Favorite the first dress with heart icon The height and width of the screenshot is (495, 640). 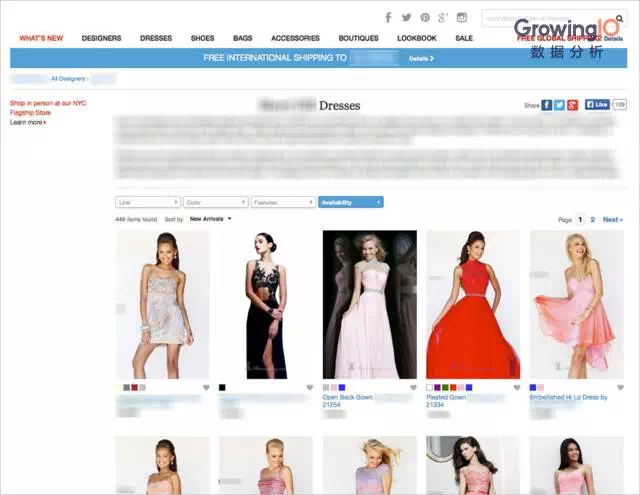pos(206,388)
